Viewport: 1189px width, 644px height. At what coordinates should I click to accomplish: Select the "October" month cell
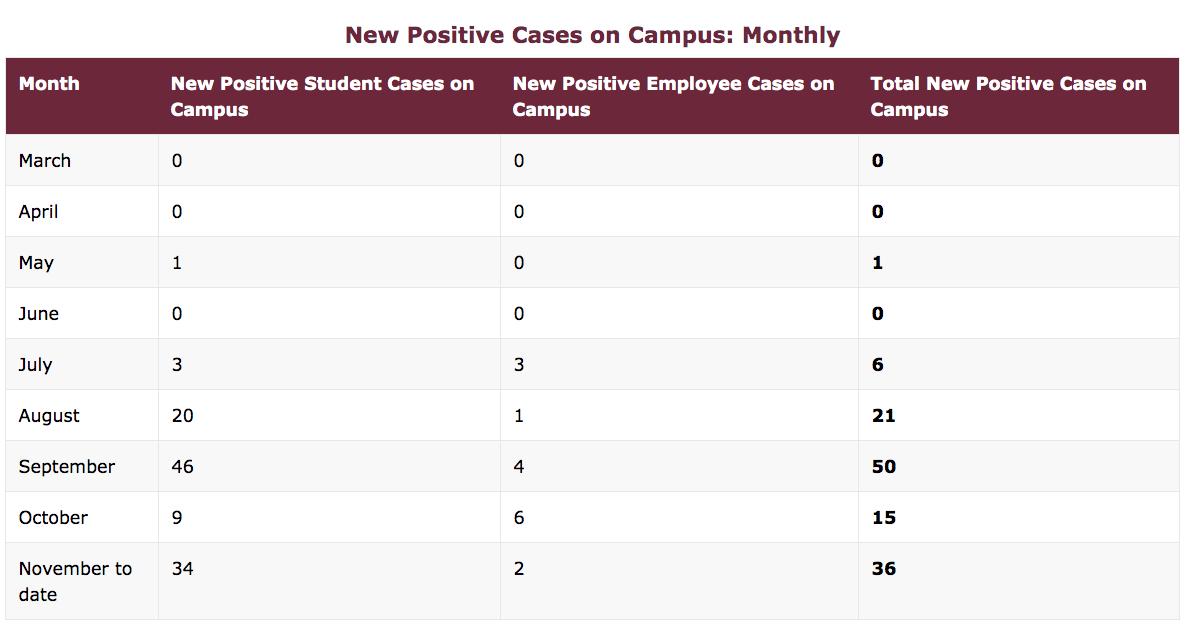(x=53, y=518)
